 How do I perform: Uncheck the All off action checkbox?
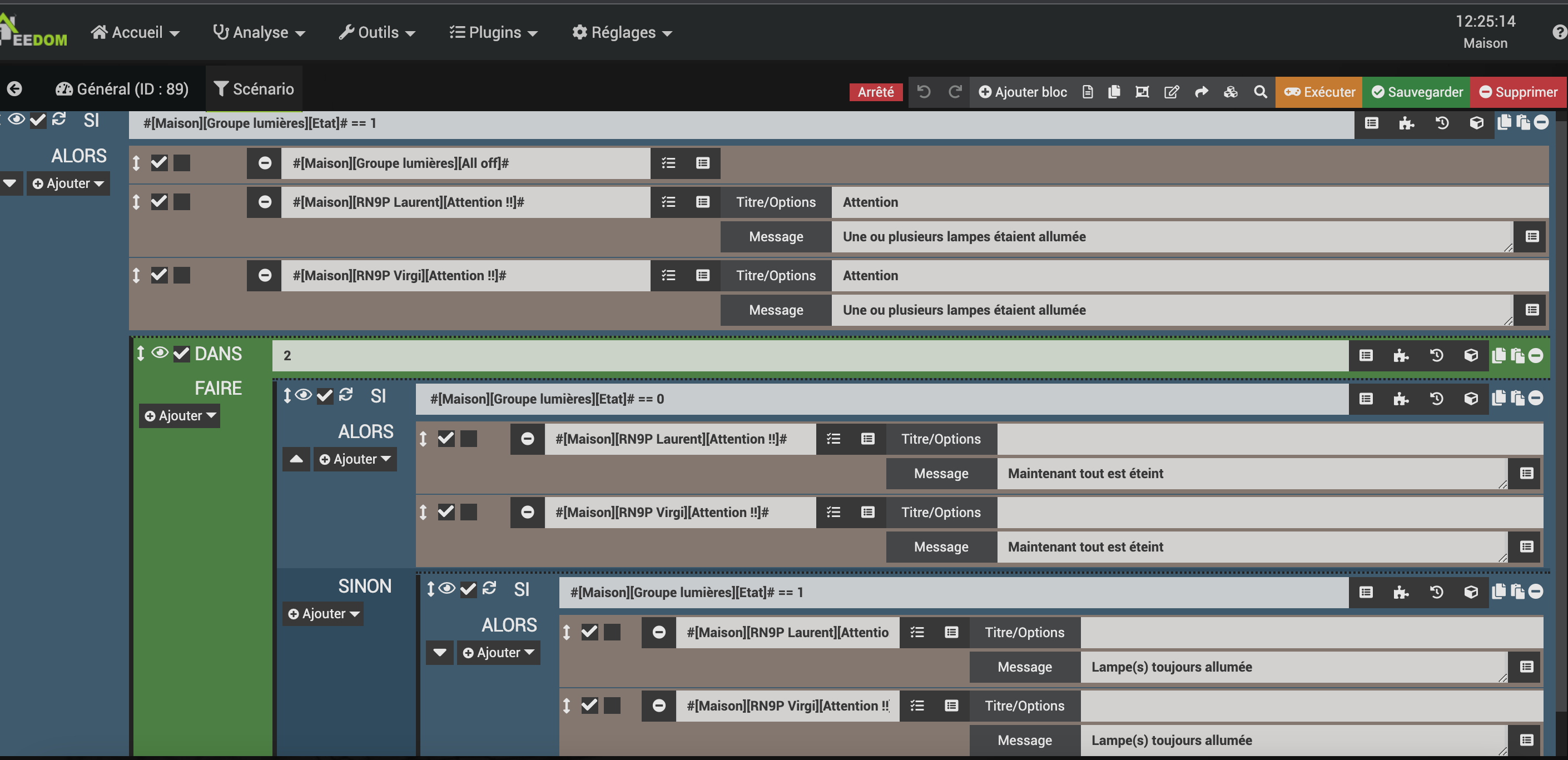click(160, 163)
